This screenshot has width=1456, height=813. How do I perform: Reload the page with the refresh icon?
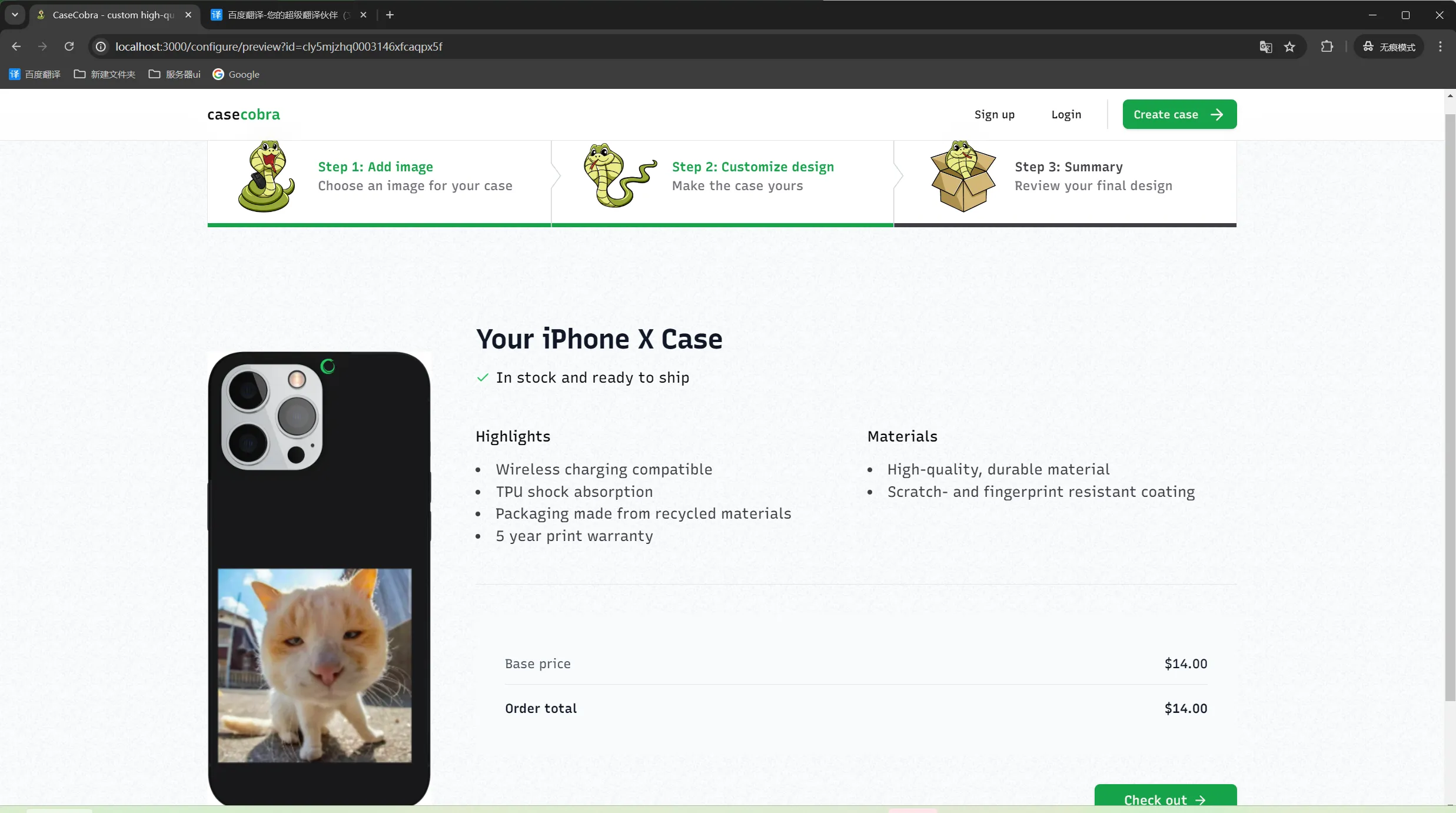coord(69,47)
